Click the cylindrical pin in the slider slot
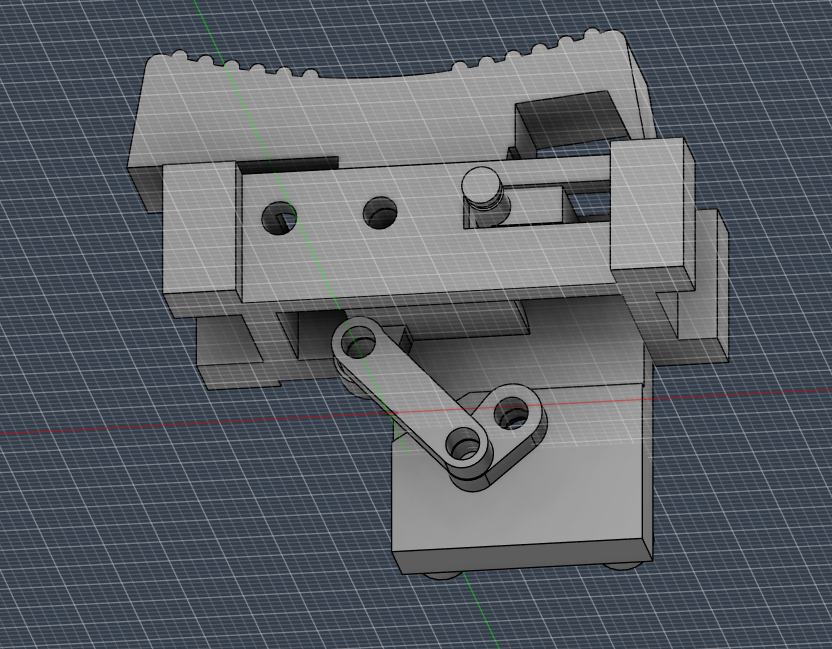 point(484,194)
